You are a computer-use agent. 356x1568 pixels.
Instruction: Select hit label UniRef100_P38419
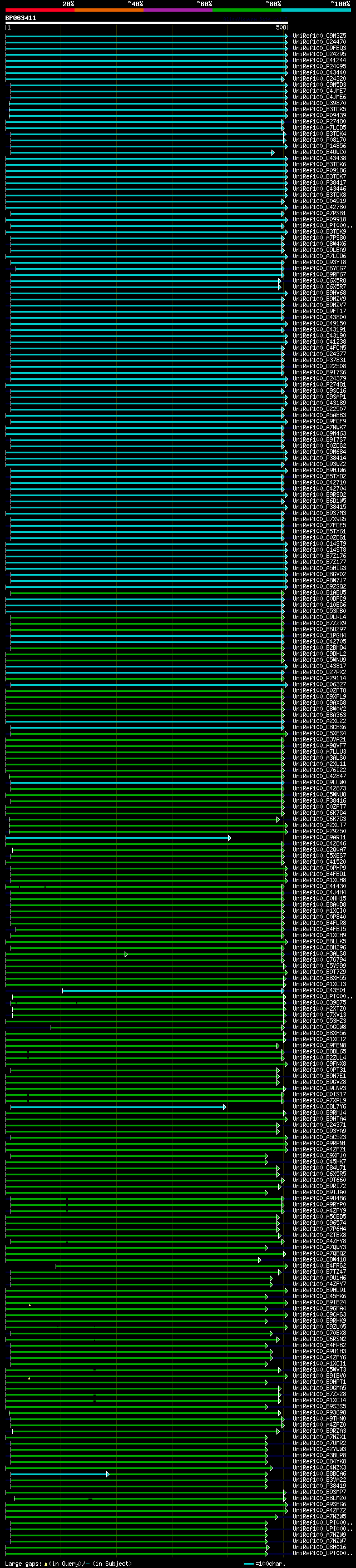click(319, 1486)
